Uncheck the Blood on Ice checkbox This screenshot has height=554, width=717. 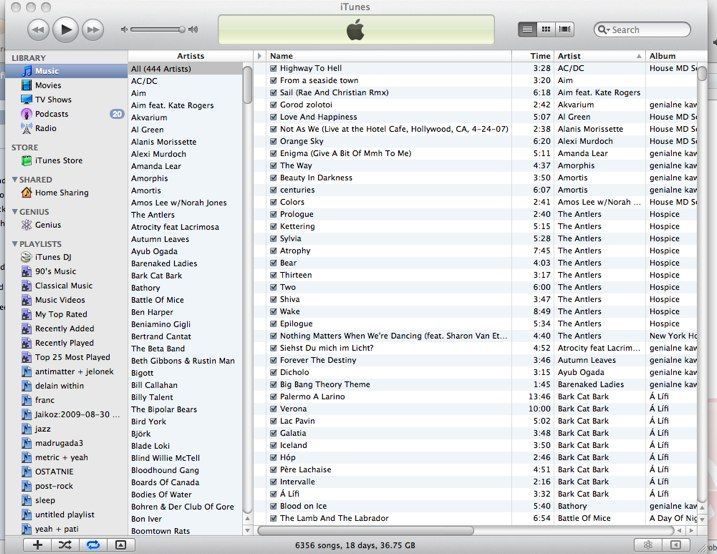[273, 506]
